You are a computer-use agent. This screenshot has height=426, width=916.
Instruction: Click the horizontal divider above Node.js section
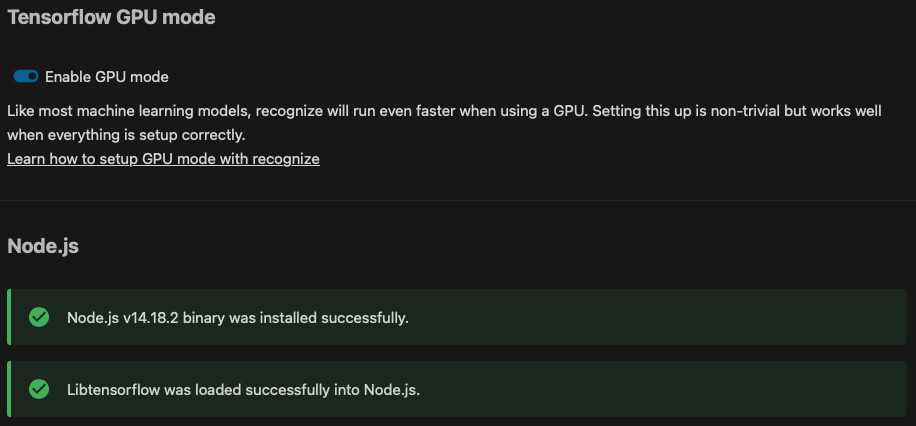tap(458, 200)
